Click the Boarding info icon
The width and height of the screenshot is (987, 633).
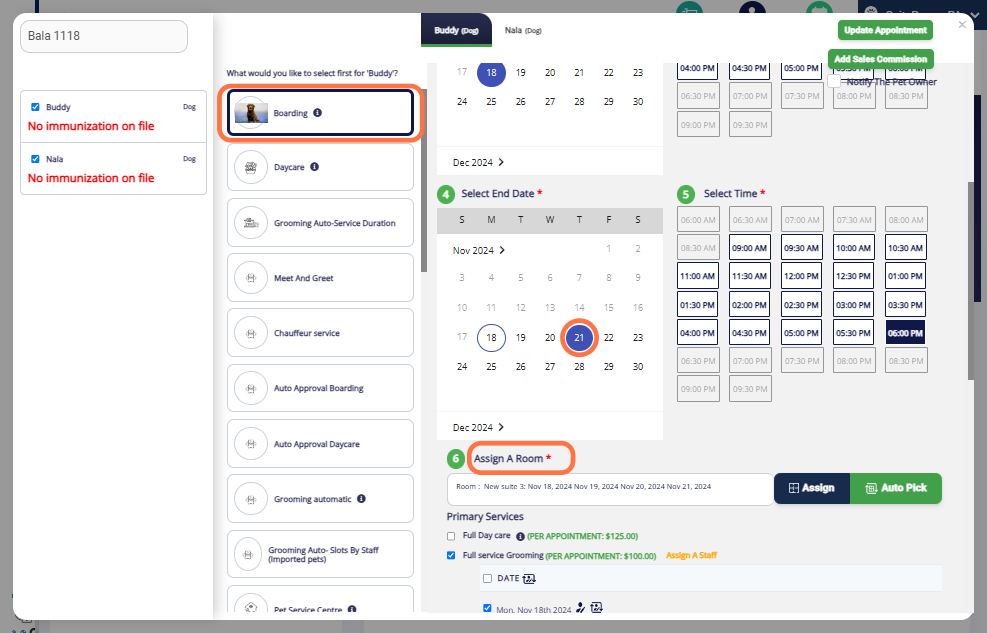click(x=317, y=113)
